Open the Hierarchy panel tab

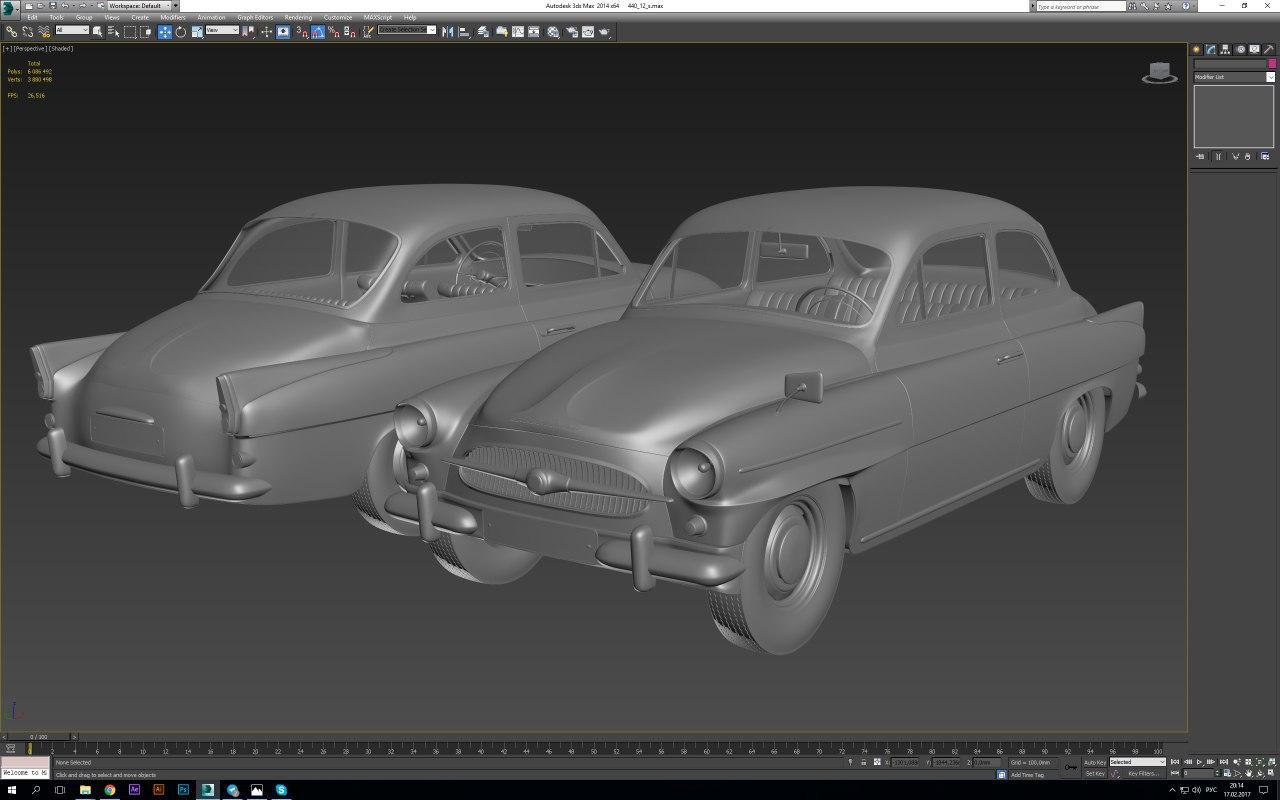pos(1225,49)
